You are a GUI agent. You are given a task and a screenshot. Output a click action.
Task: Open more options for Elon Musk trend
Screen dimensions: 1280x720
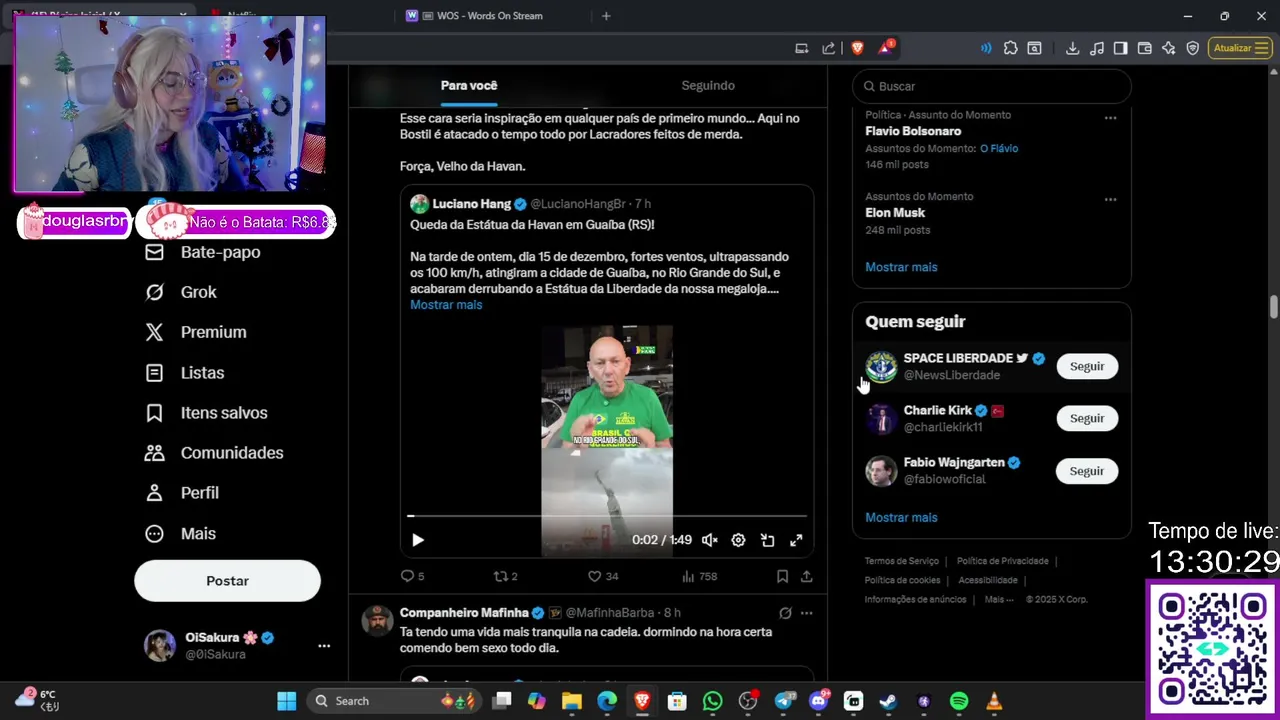(x=1110, y=200)
